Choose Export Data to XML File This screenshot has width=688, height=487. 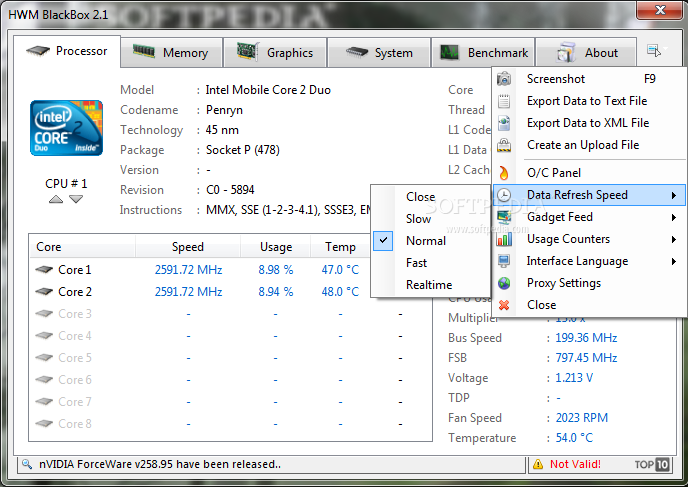point(589,123)
